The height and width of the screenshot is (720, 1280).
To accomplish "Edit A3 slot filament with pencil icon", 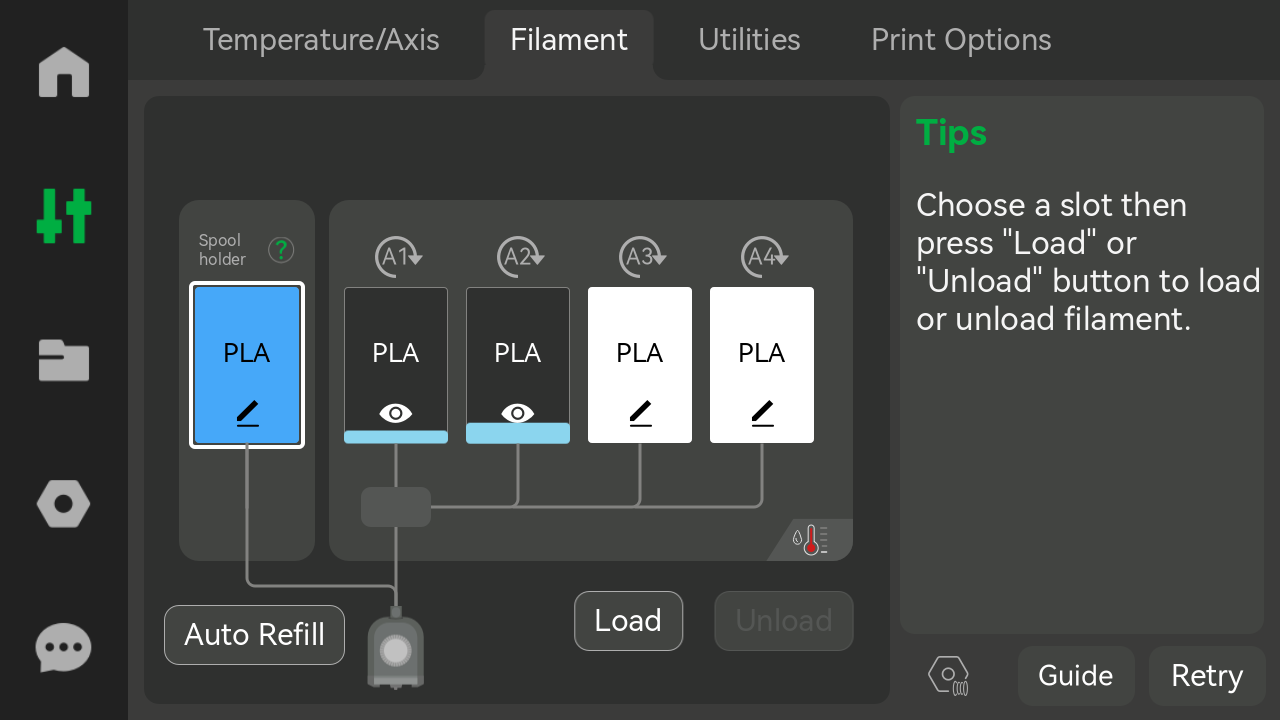I will pos(640,413).
